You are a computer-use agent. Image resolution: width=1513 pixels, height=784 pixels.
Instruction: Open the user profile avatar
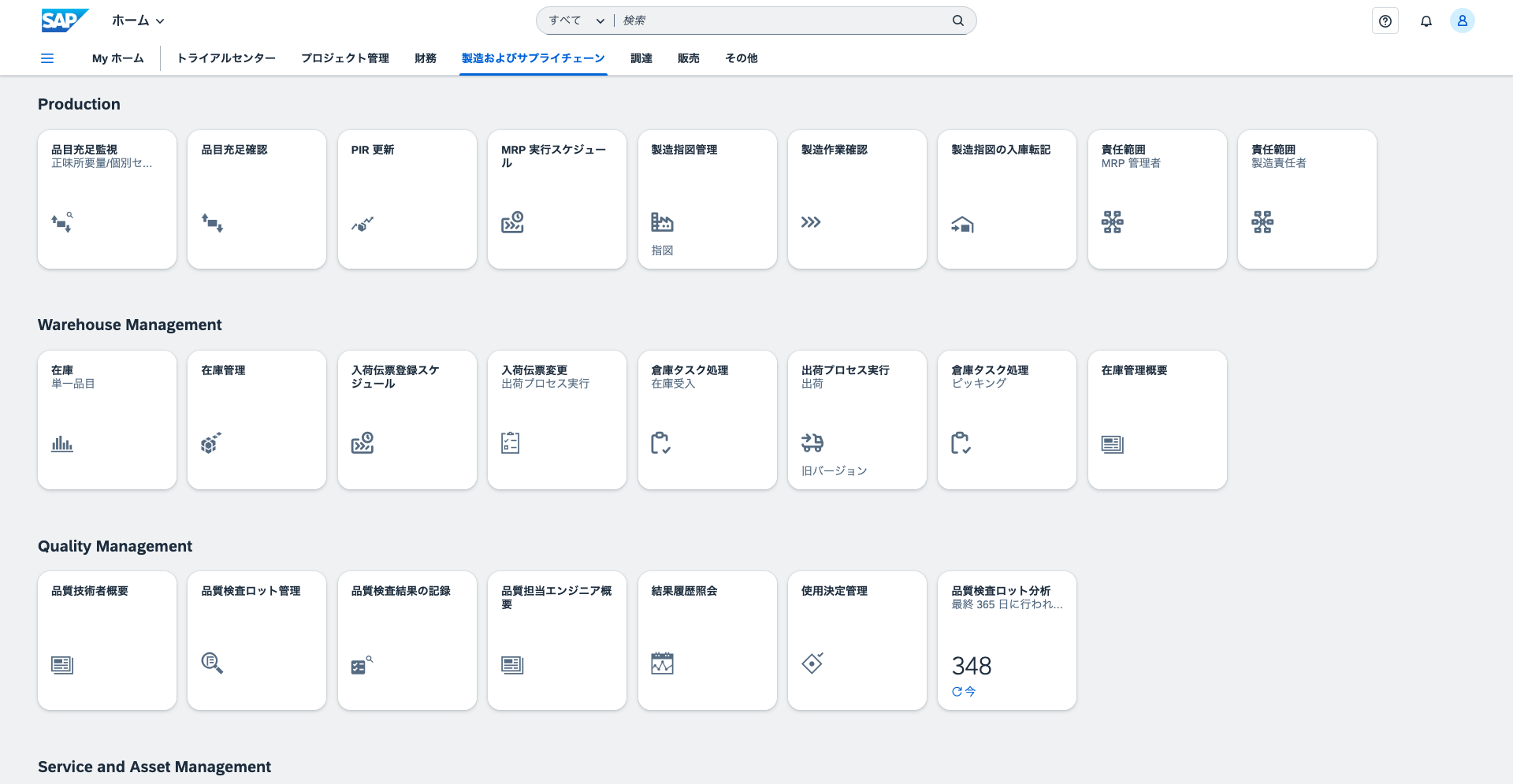tap(1463, 21)
